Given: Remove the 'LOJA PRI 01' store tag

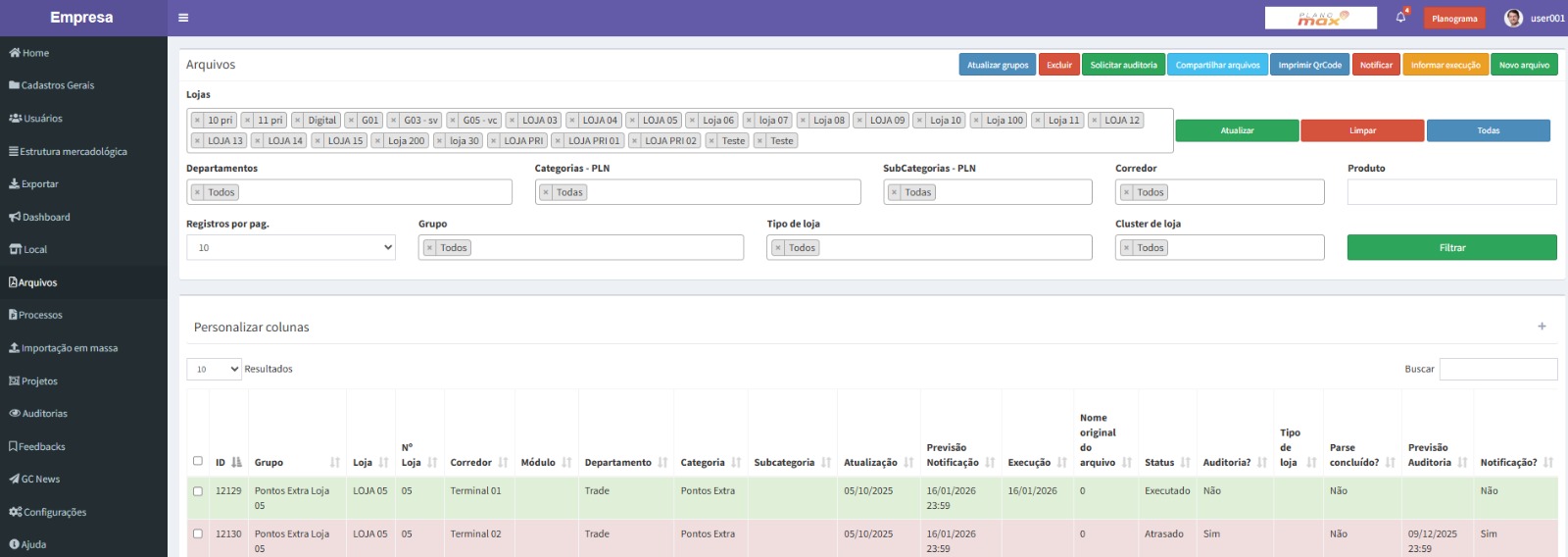Looking at the screenshot, I should [x=558, y=141].
